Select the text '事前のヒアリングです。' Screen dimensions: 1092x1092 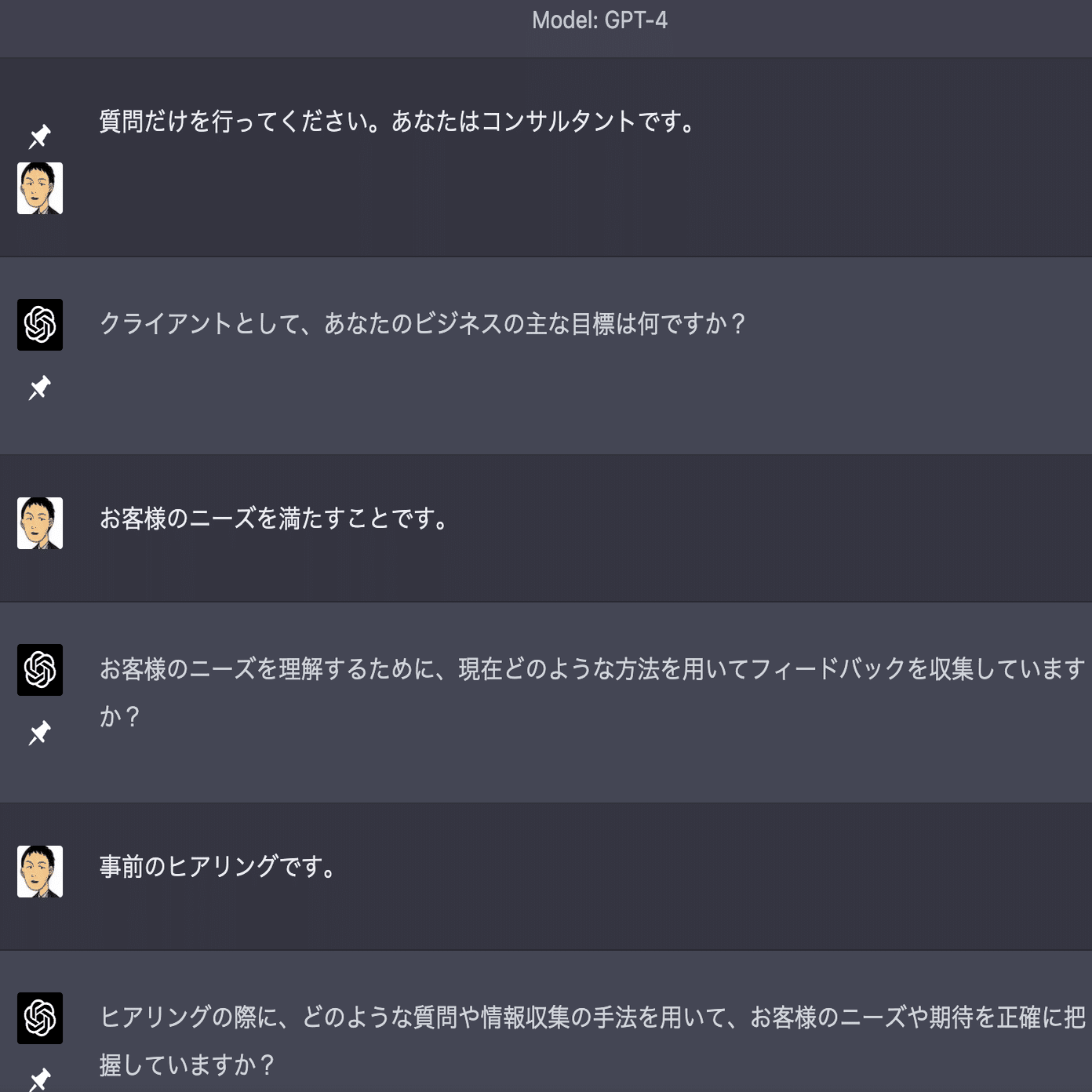[x=217, y=867]
